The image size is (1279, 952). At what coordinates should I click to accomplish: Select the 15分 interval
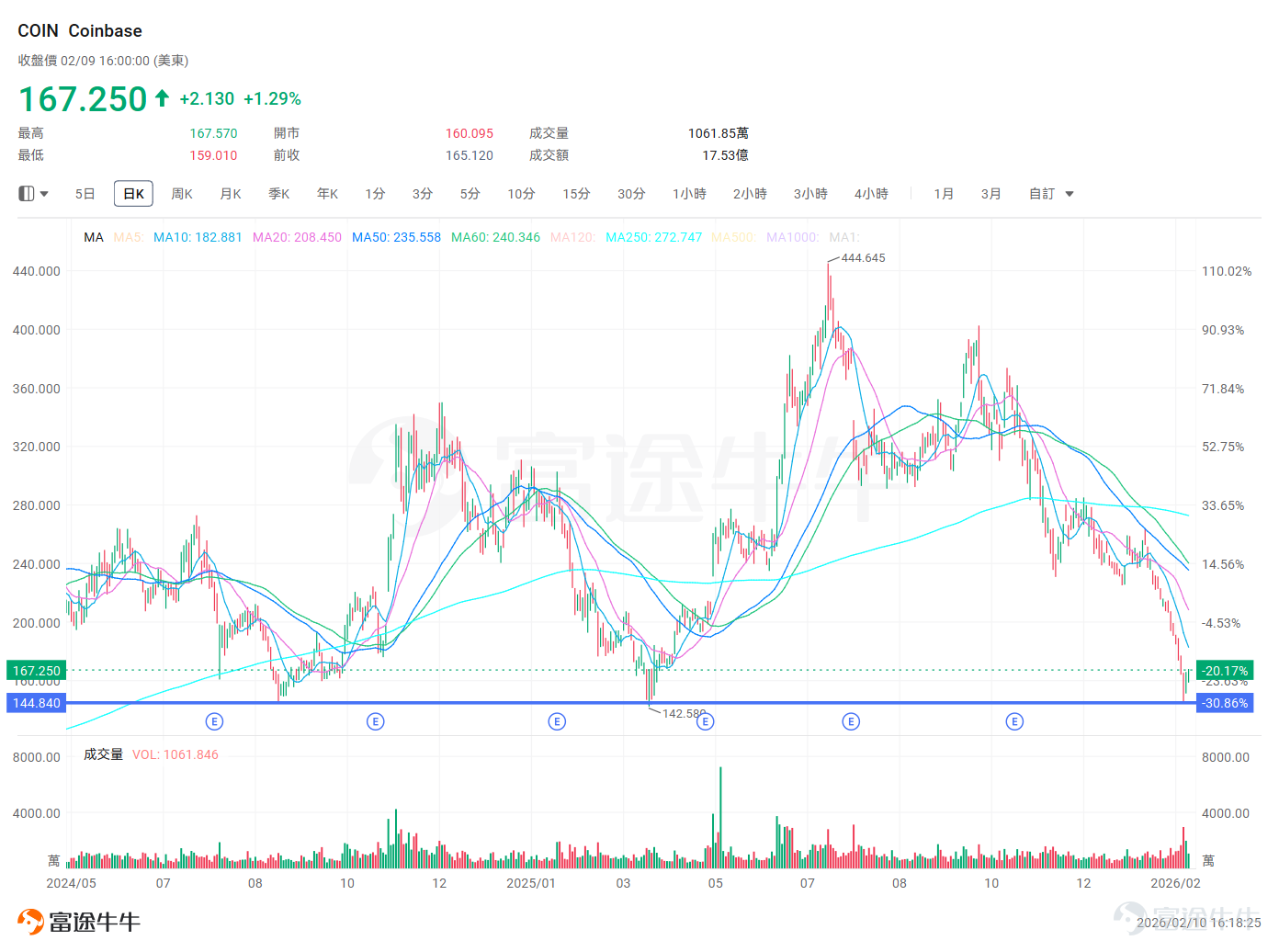coord(576,194)
